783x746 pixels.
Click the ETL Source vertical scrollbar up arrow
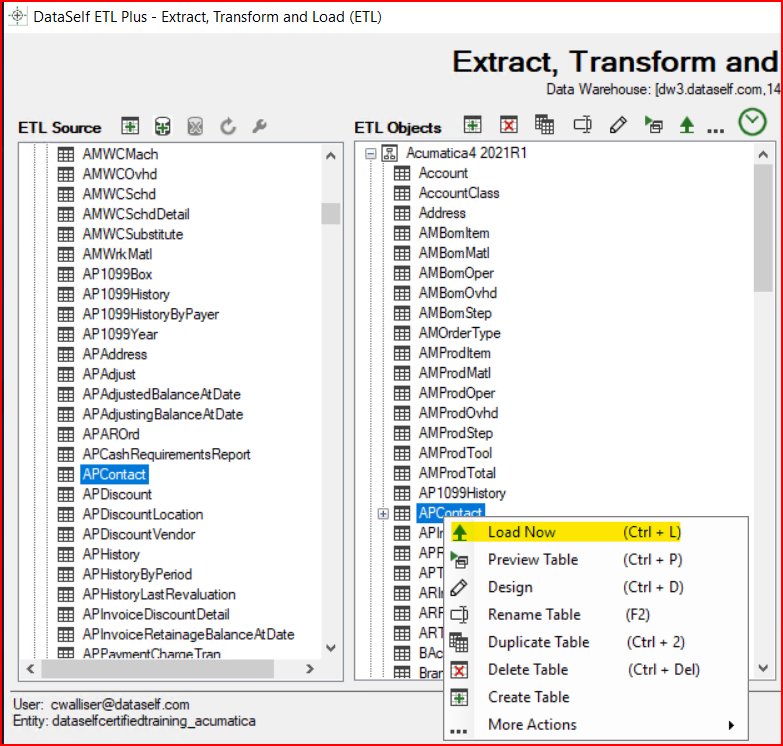[x=331, y=155]
